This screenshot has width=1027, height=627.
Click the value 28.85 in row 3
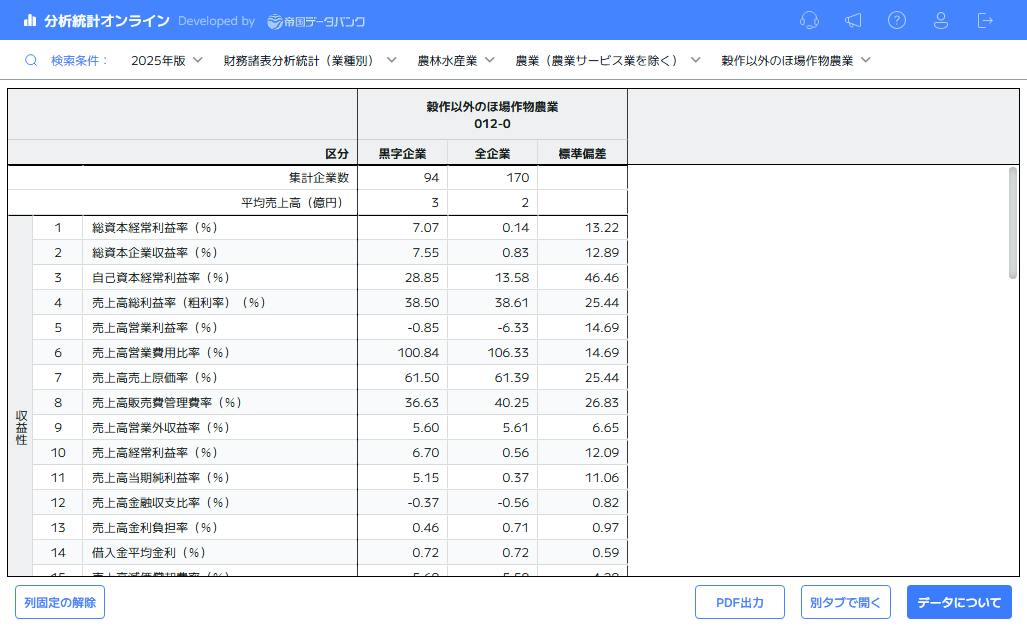coord(422,277)
